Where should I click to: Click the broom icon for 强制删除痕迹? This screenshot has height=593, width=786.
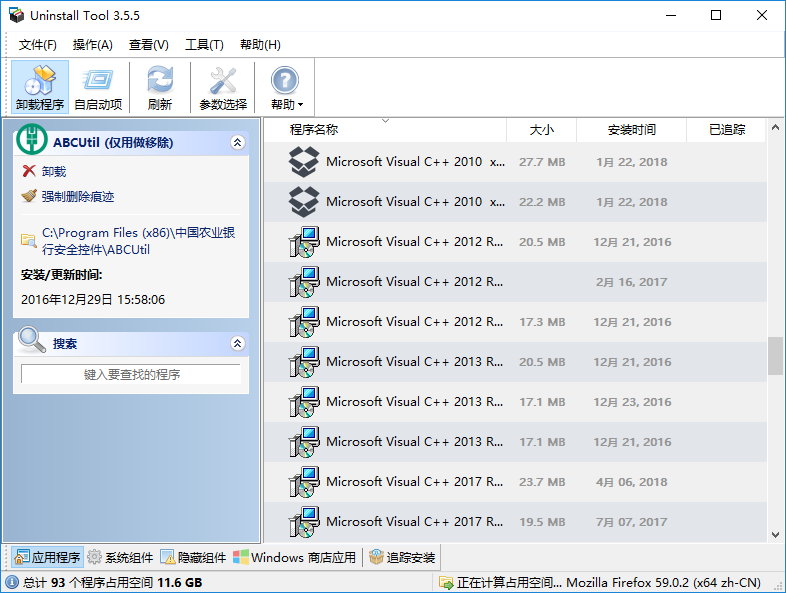[x=29, y=195]
